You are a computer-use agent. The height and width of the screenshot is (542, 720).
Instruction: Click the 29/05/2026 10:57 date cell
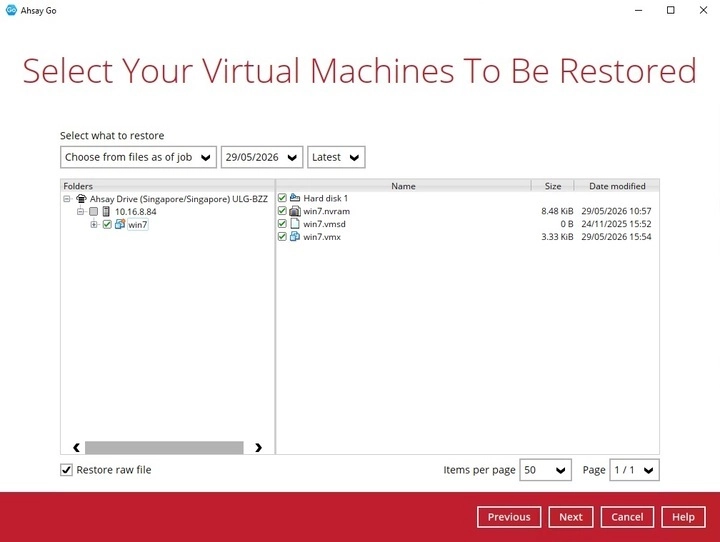click(616, 211)
